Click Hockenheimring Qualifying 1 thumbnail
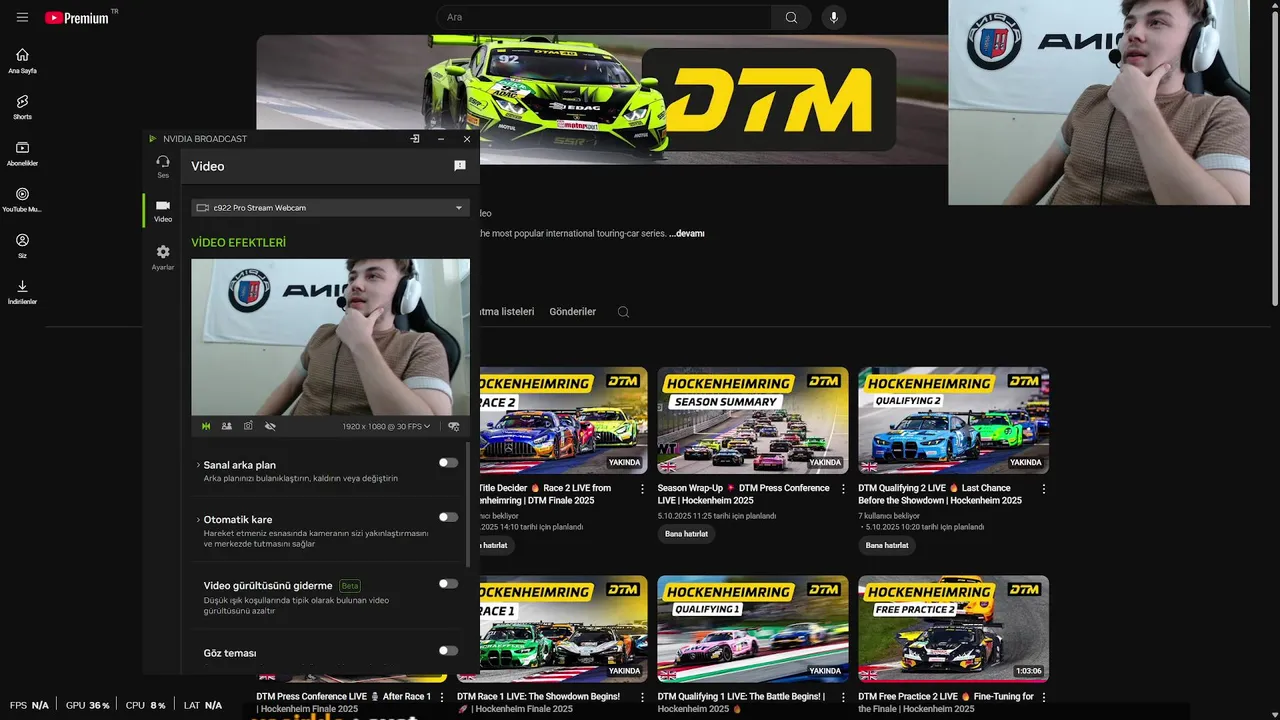This screenshot has height=720, width=1280. [x=753, y=629]
